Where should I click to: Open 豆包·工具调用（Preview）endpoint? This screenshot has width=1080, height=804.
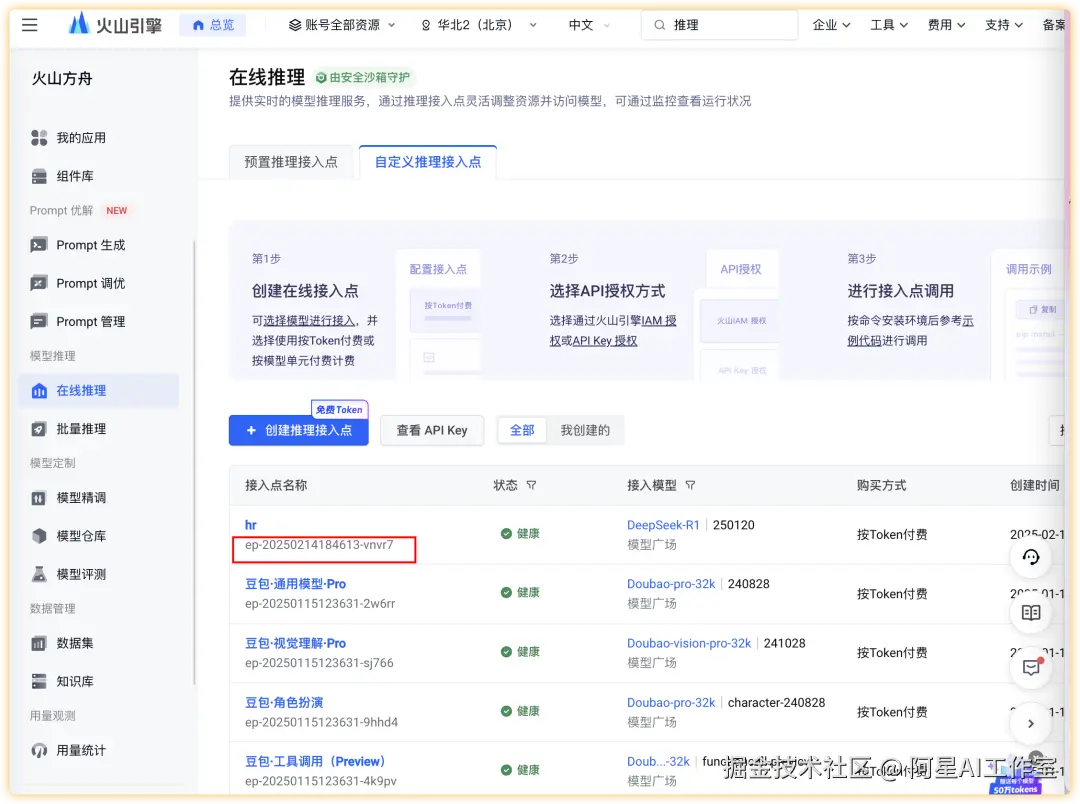pos(315,761)
